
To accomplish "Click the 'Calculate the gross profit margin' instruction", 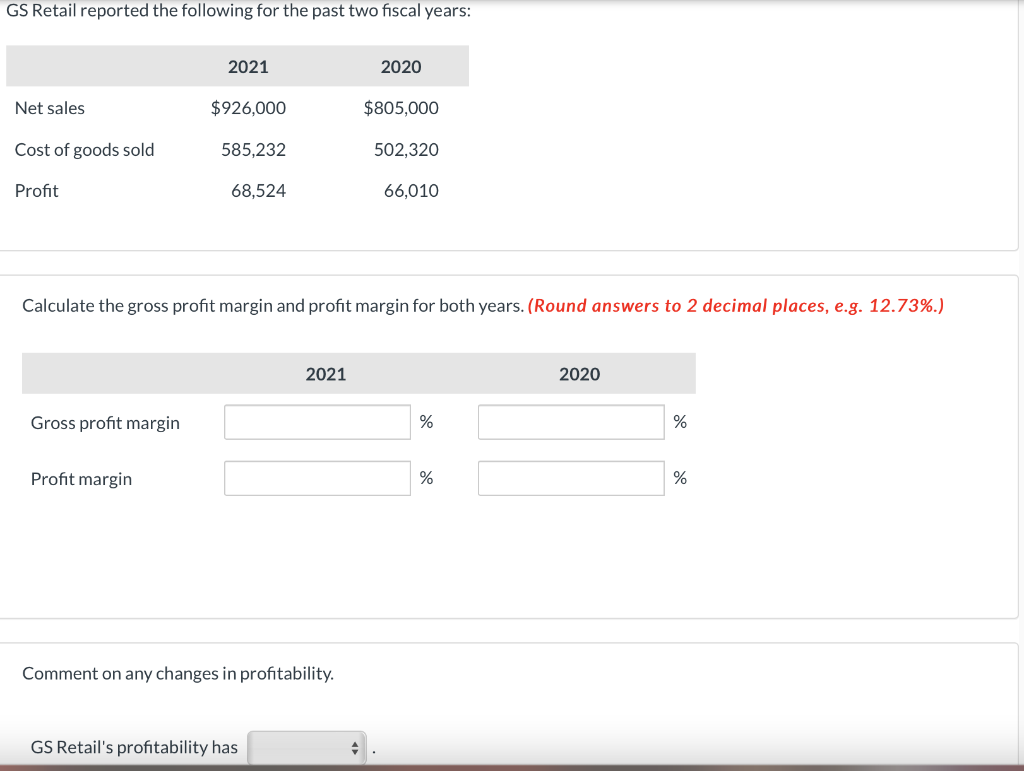I will 273,306.
